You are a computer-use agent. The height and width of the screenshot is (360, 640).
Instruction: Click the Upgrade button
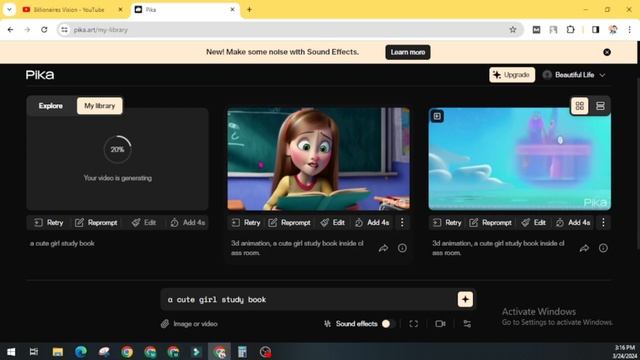[x=512, y=75]
